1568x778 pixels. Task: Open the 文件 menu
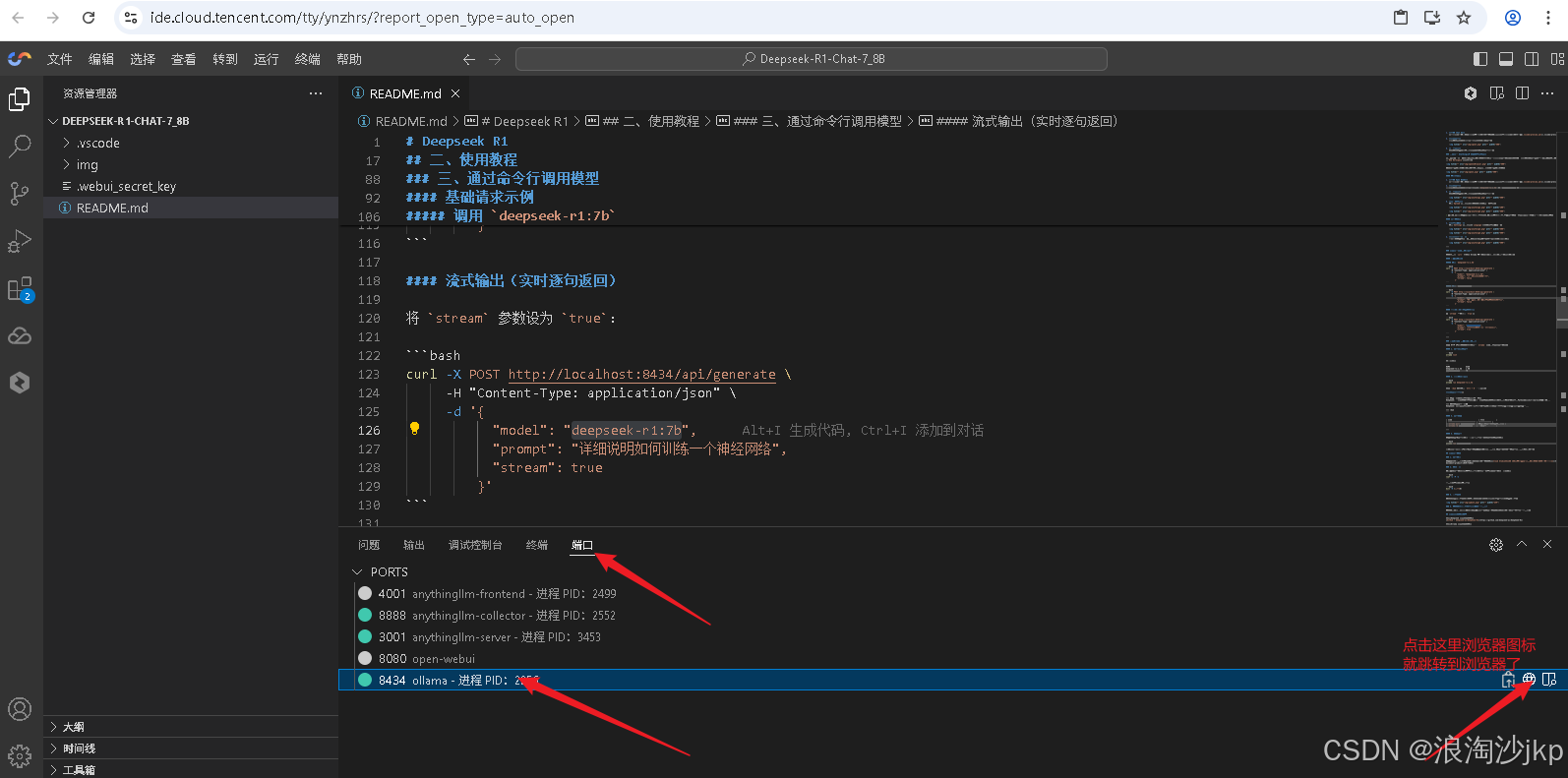click(x=60, y=59)
